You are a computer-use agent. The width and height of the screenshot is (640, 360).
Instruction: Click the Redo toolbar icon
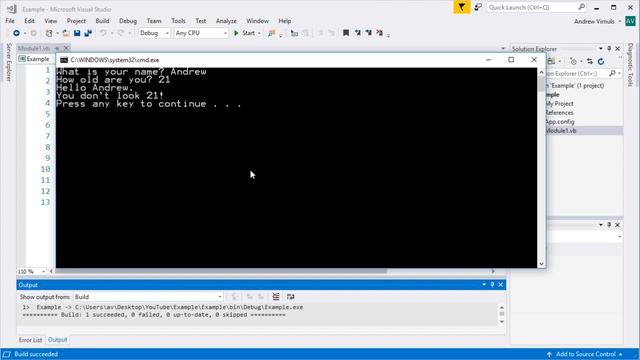coord(120,33)
